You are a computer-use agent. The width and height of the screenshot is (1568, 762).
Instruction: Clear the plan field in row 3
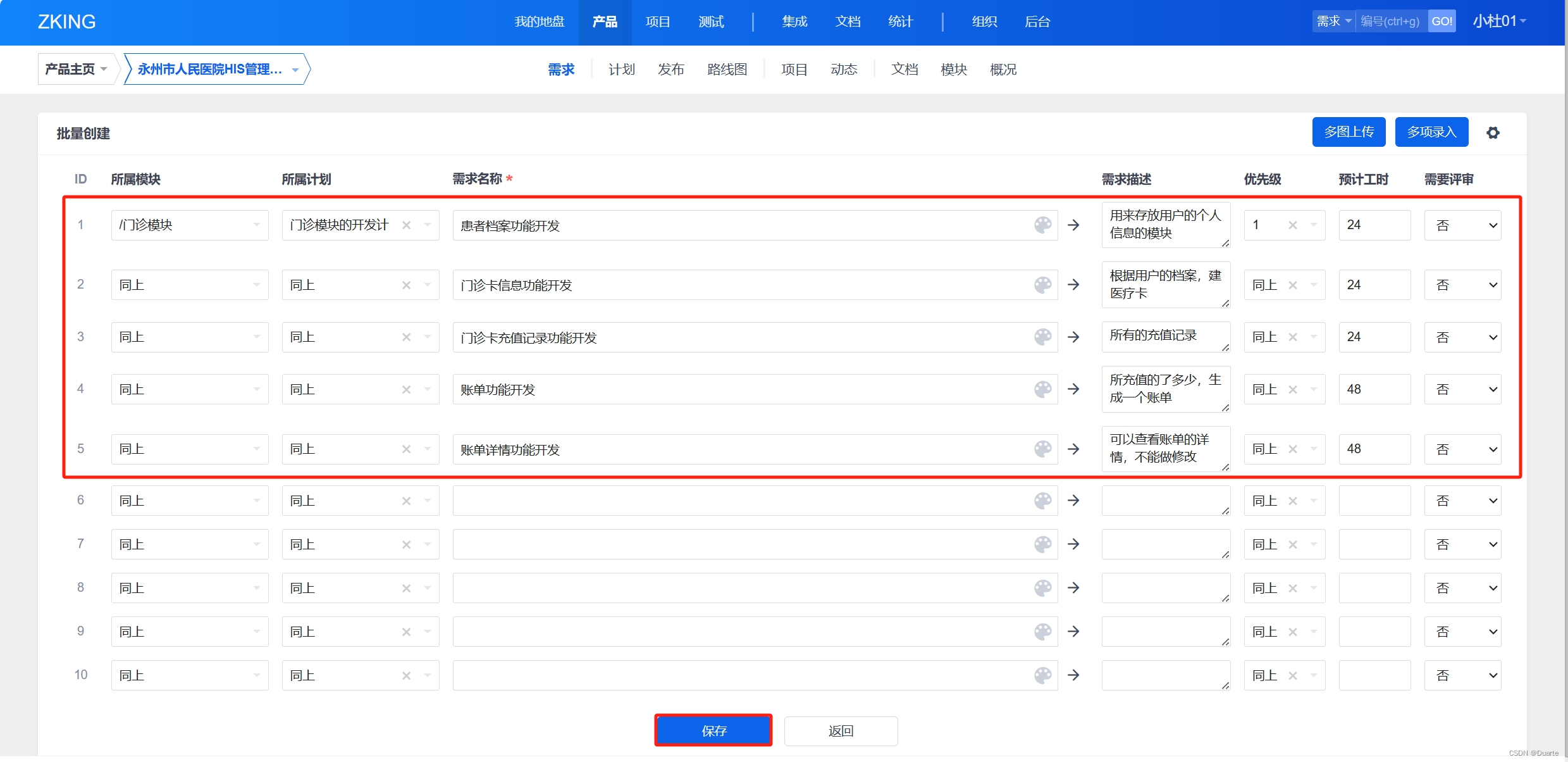pyautogui.click(x=406, y=337)
